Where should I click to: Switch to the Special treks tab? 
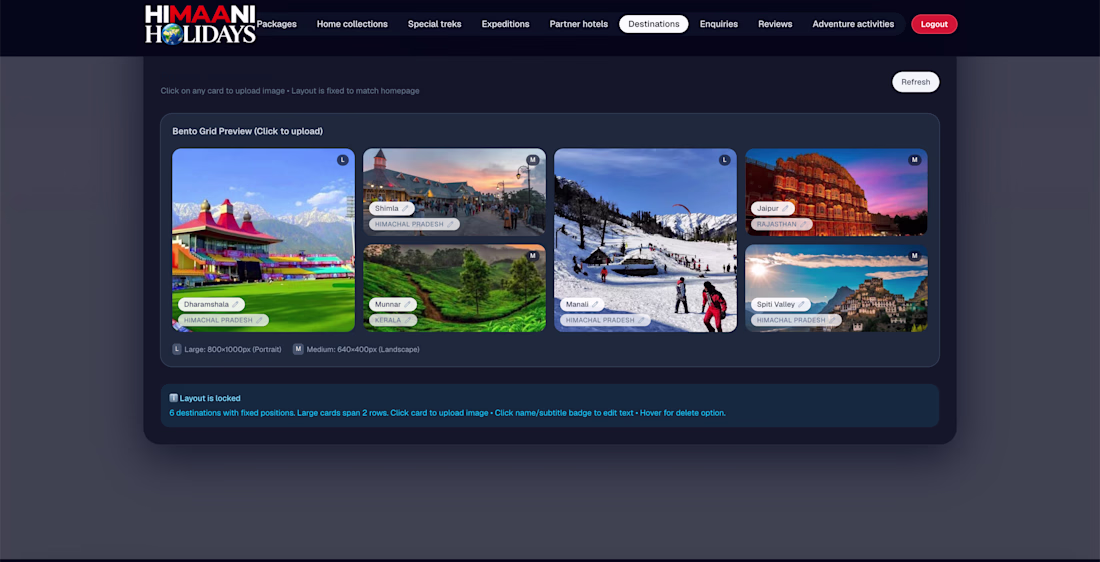(434, 24)
